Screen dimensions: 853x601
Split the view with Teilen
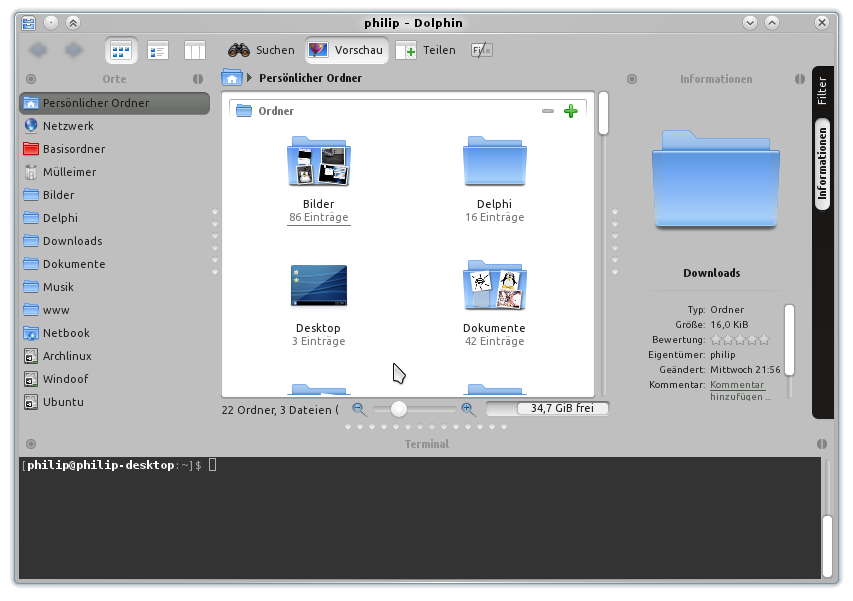426,50
